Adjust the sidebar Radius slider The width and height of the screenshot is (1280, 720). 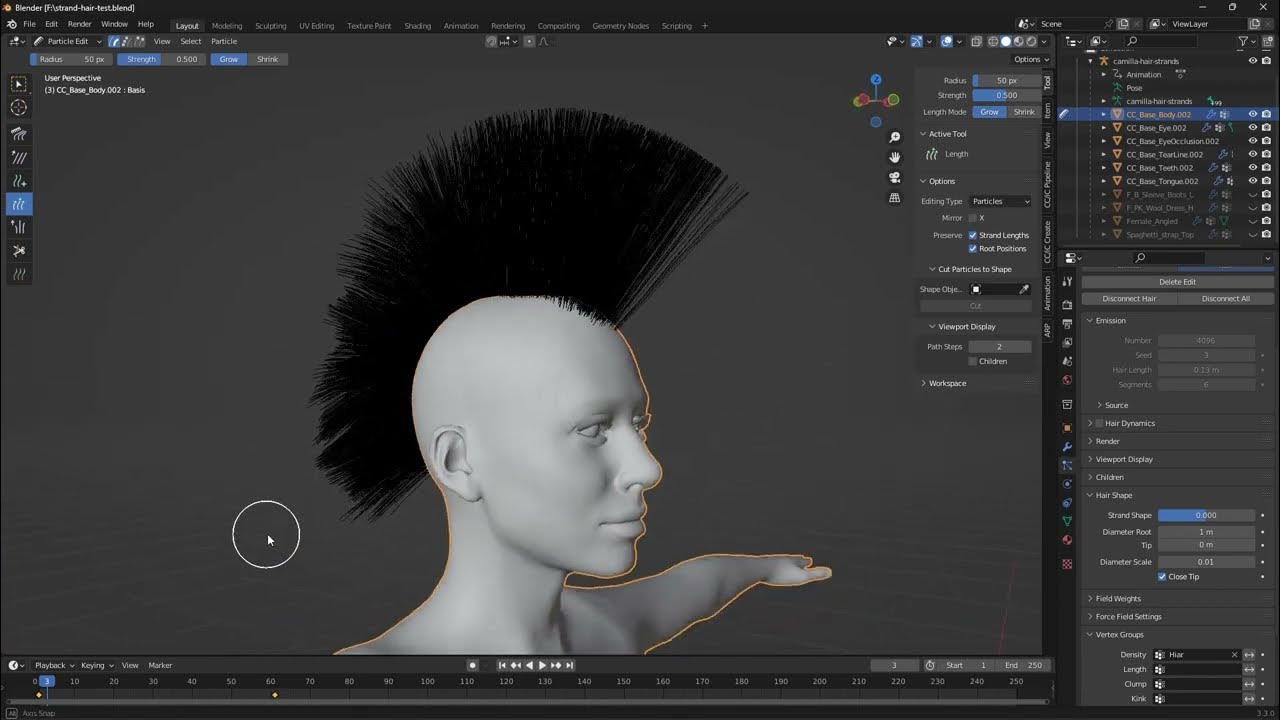click(x=1004, y=80)
